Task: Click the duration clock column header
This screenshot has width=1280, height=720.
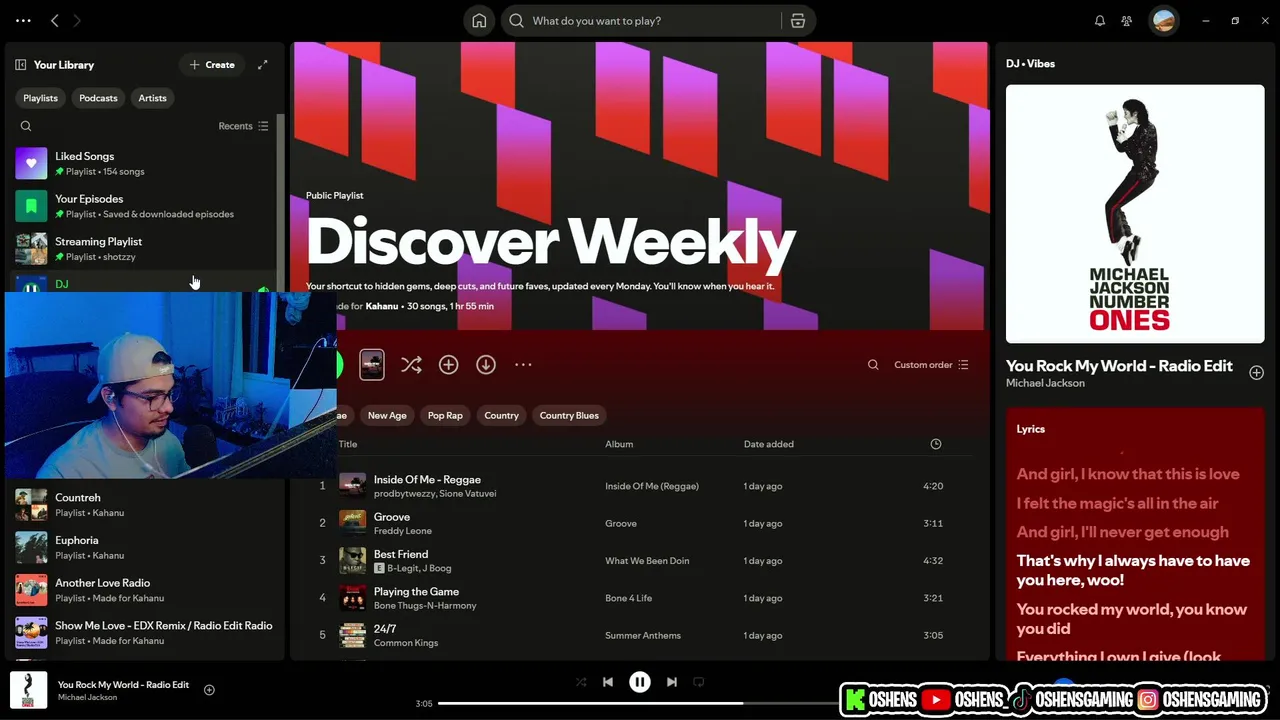Action: pyautogui.click(x=936, y=444)
